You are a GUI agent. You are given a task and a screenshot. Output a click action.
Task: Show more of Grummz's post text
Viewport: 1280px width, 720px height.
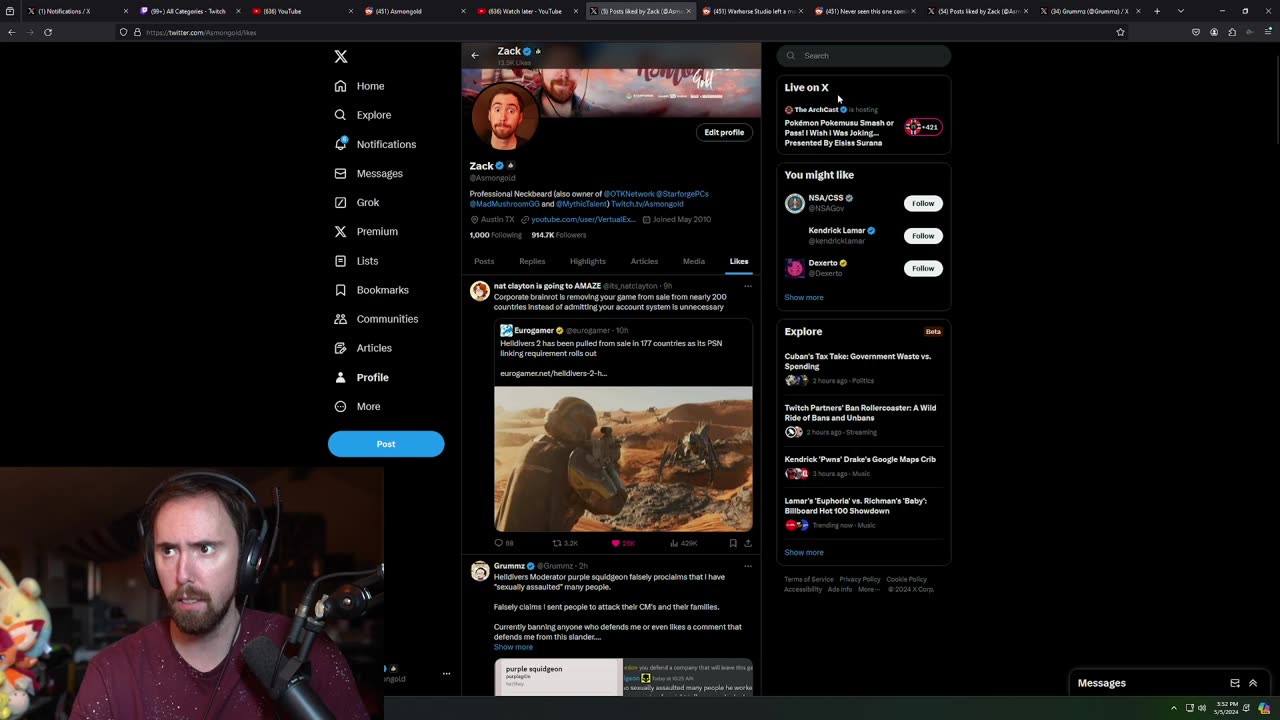513,647
